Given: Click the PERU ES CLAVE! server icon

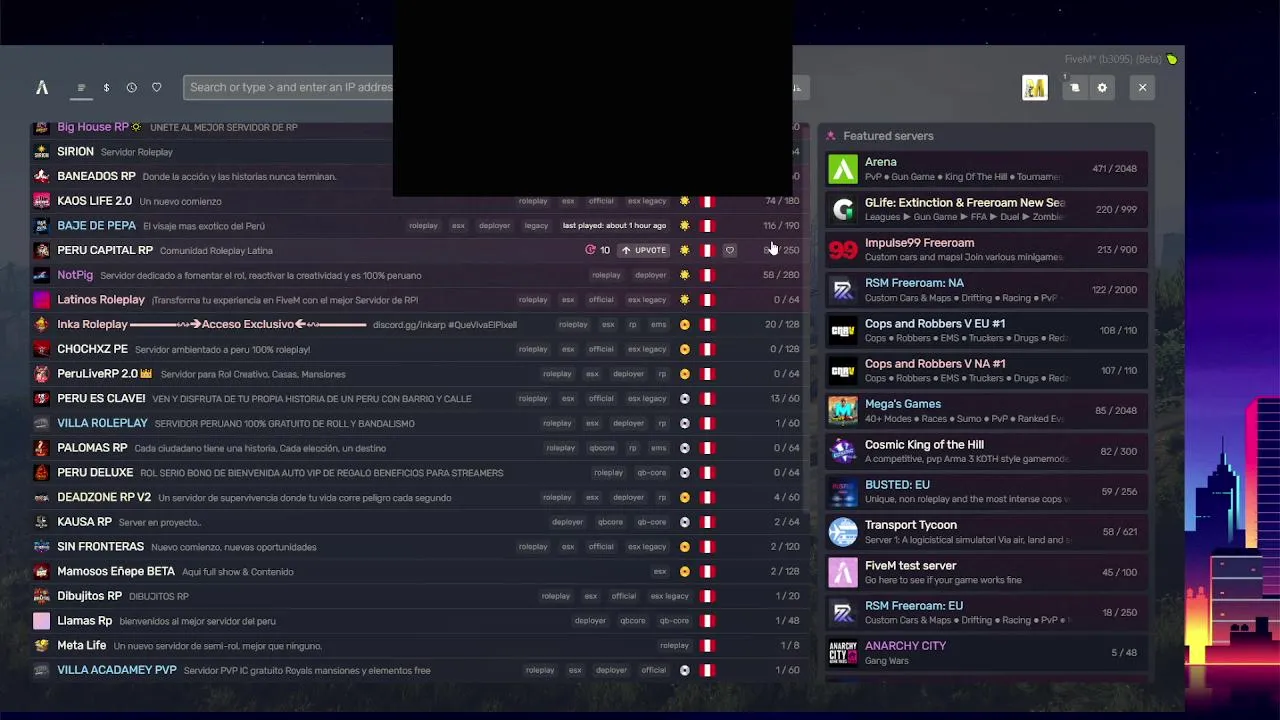Looking at the screenshot, I should pos(41,398).
